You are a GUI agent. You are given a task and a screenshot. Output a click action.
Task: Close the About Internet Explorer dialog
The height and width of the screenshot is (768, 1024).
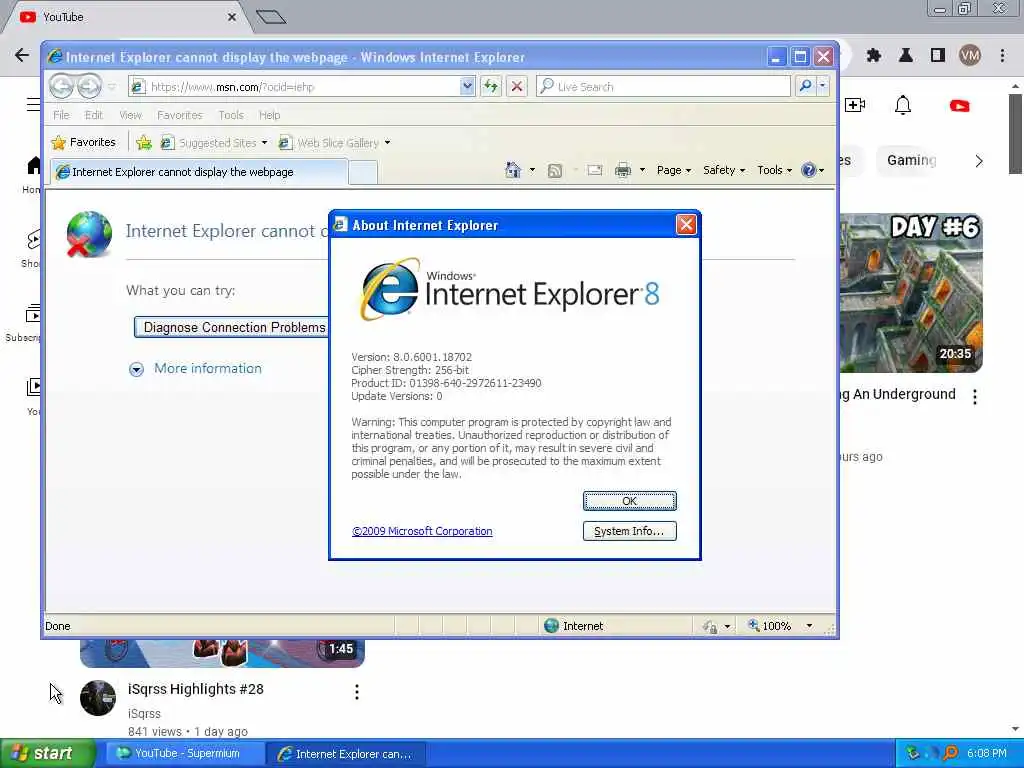686,225
